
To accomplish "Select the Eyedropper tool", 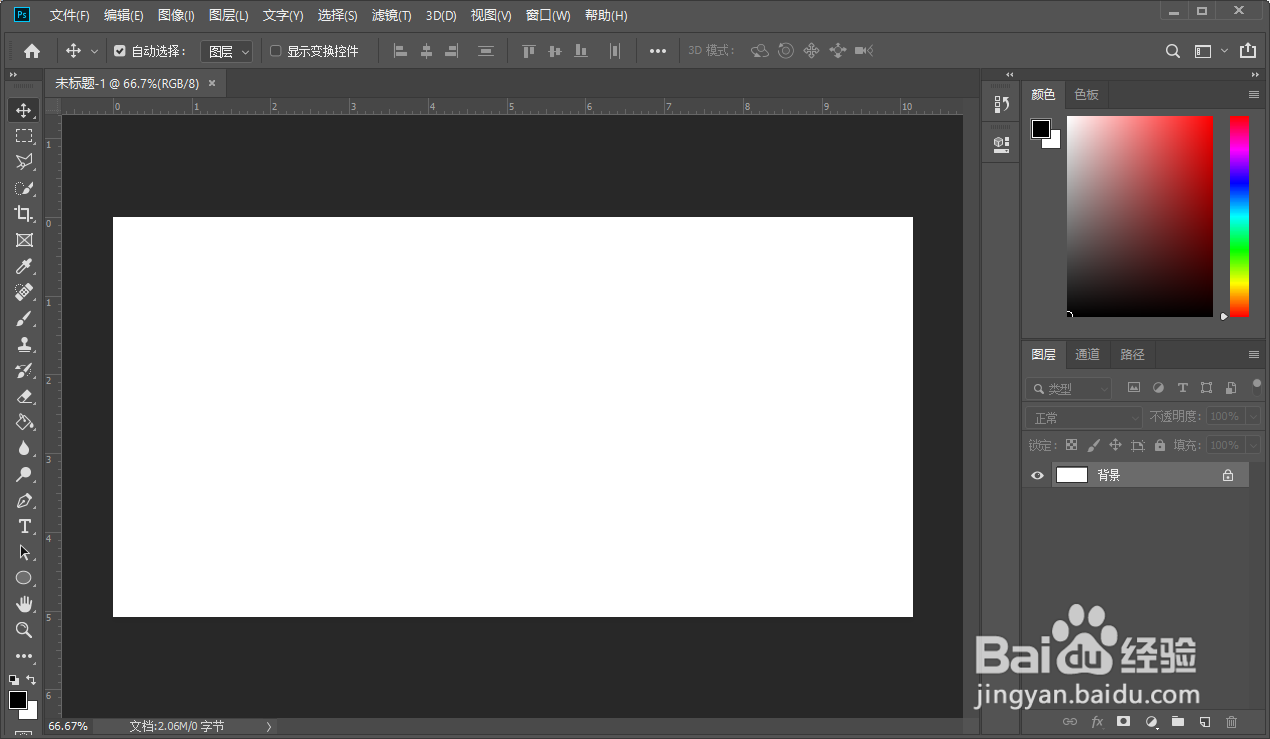I will [24, 266].
